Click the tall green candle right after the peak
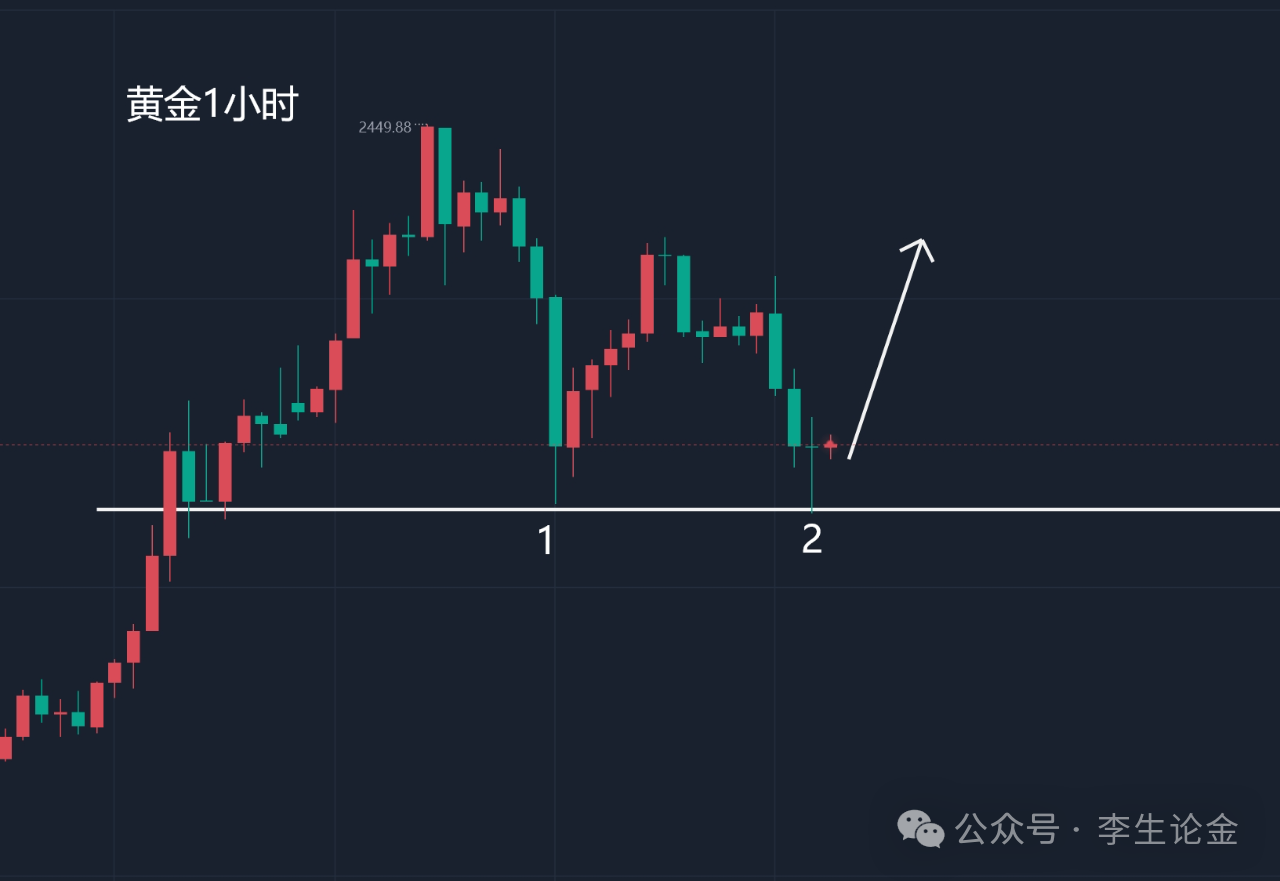The height and width of the screenshot is (881, 1280). (445, 176)
